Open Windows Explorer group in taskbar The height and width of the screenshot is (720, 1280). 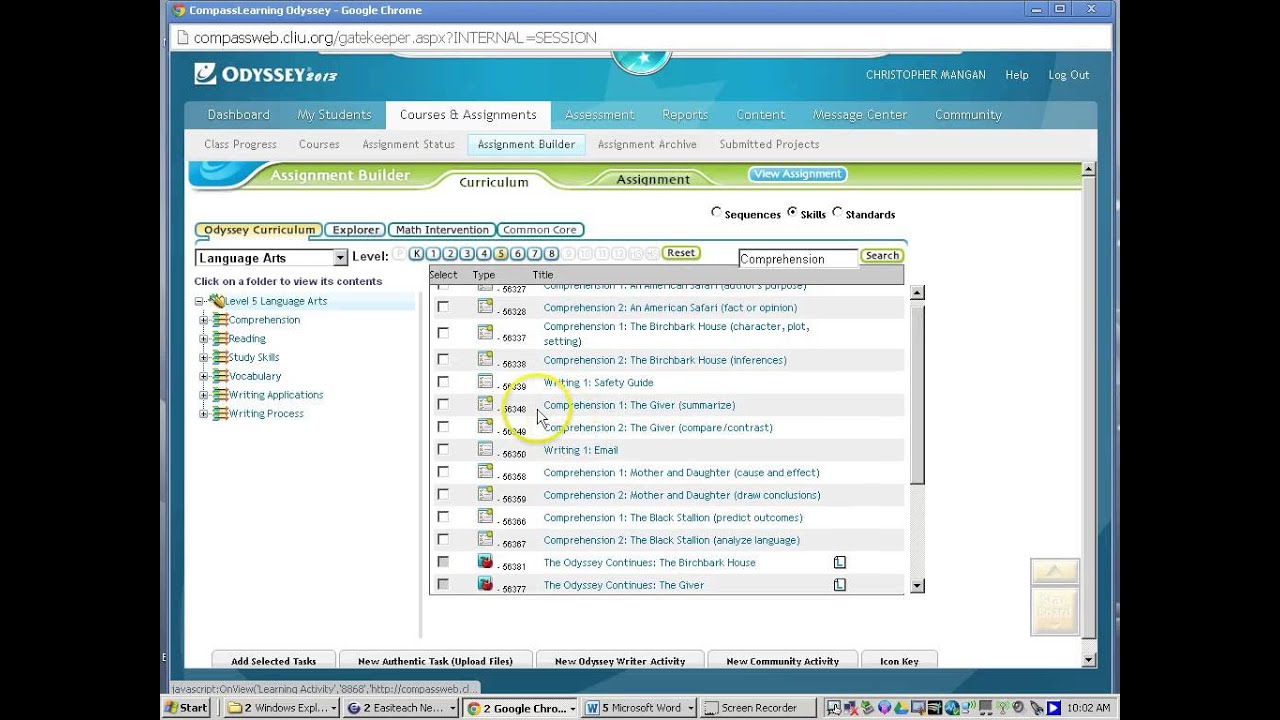point(281,707)
